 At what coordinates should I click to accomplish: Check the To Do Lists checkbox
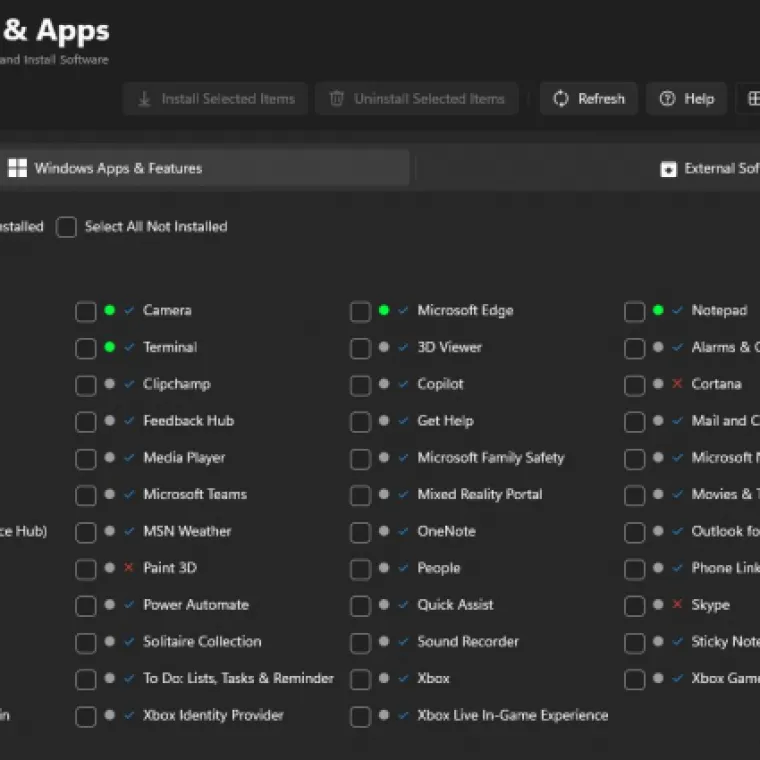click(86, 680)
